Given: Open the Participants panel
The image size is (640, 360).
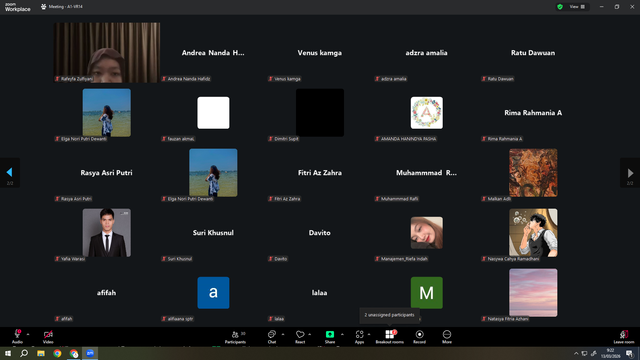Looking at the screenshot, I should [236, 337].
